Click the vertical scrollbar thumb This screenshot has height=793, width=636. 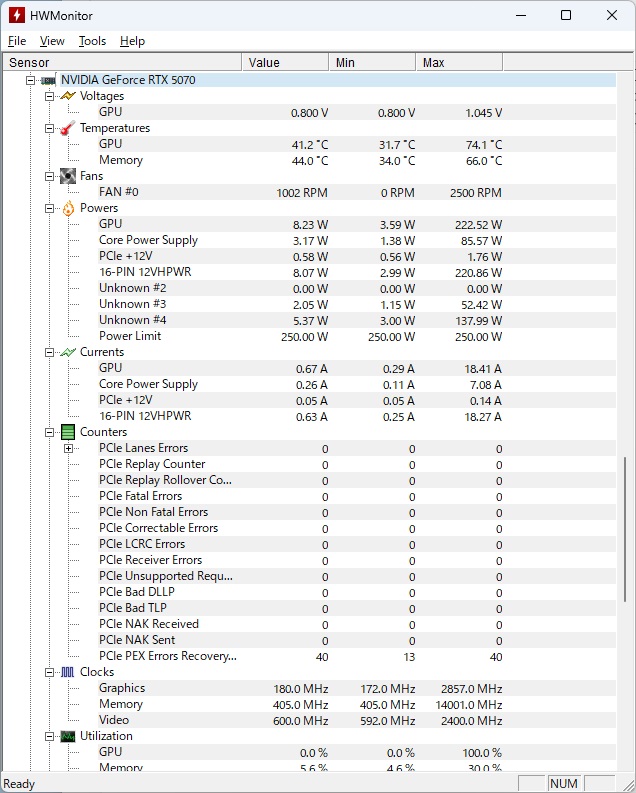click(625, 529)
